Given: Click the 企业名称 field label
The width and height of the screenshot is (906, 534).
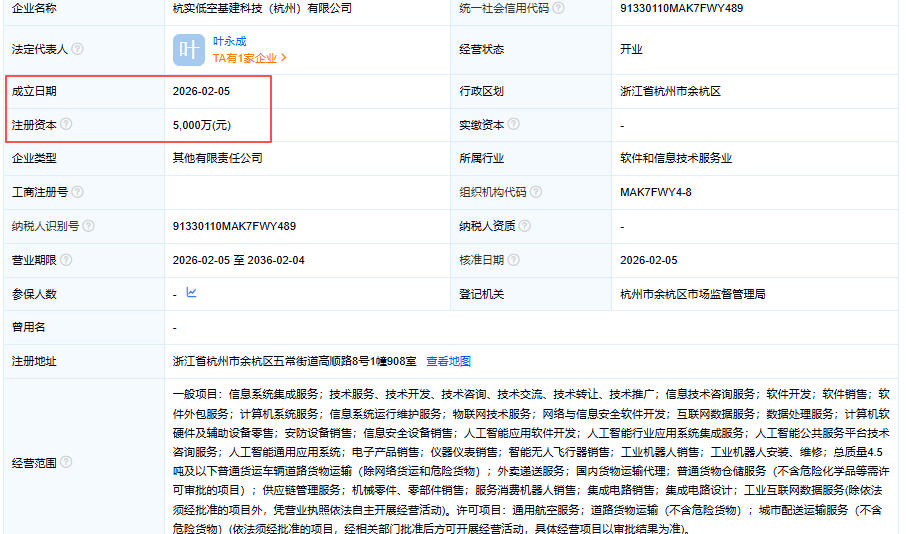Looking at the screenshot, I should pyautogui.click(x=34, y=8).
